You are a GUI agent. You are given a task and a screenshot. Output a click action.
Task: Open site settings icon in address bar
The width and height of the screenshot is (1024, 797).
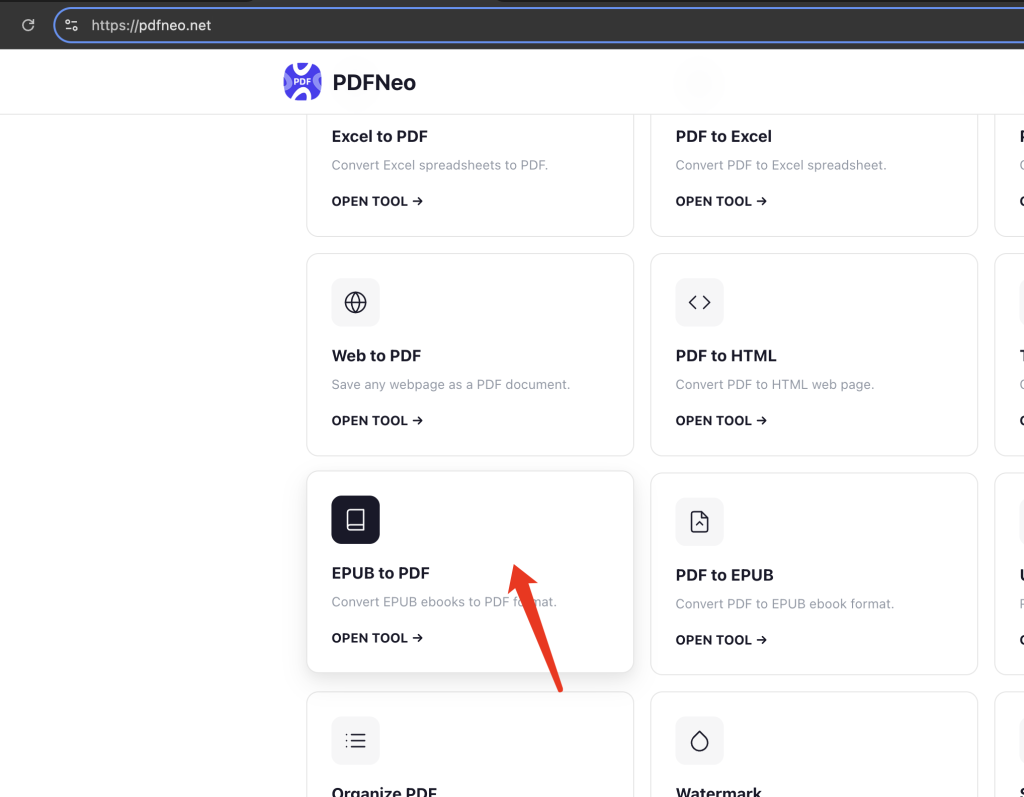72,25
